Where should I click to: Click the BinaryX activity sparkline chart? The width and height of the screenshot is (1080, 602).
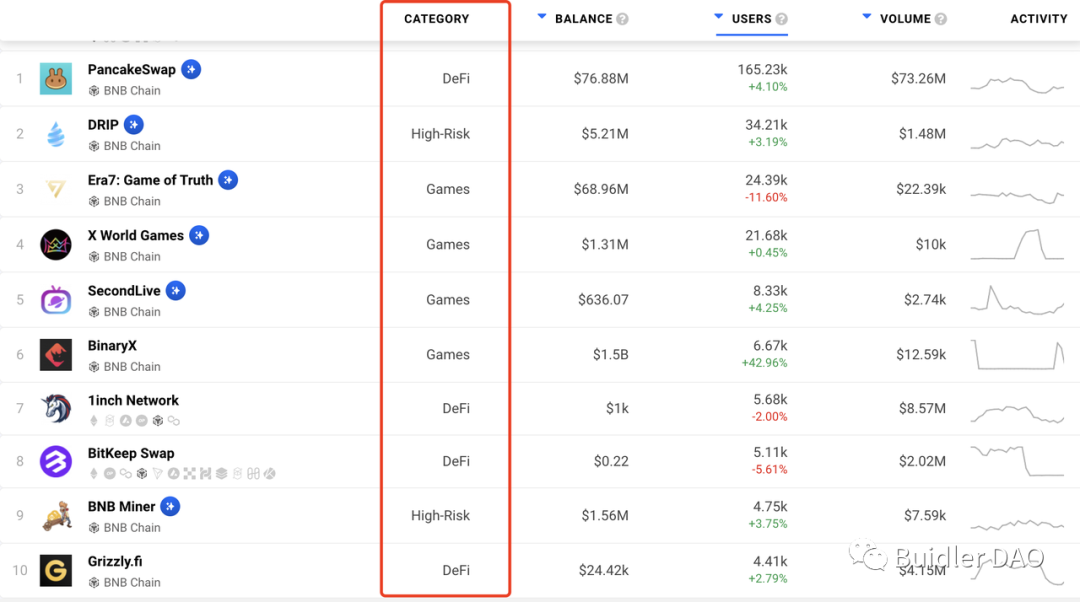1017,355
